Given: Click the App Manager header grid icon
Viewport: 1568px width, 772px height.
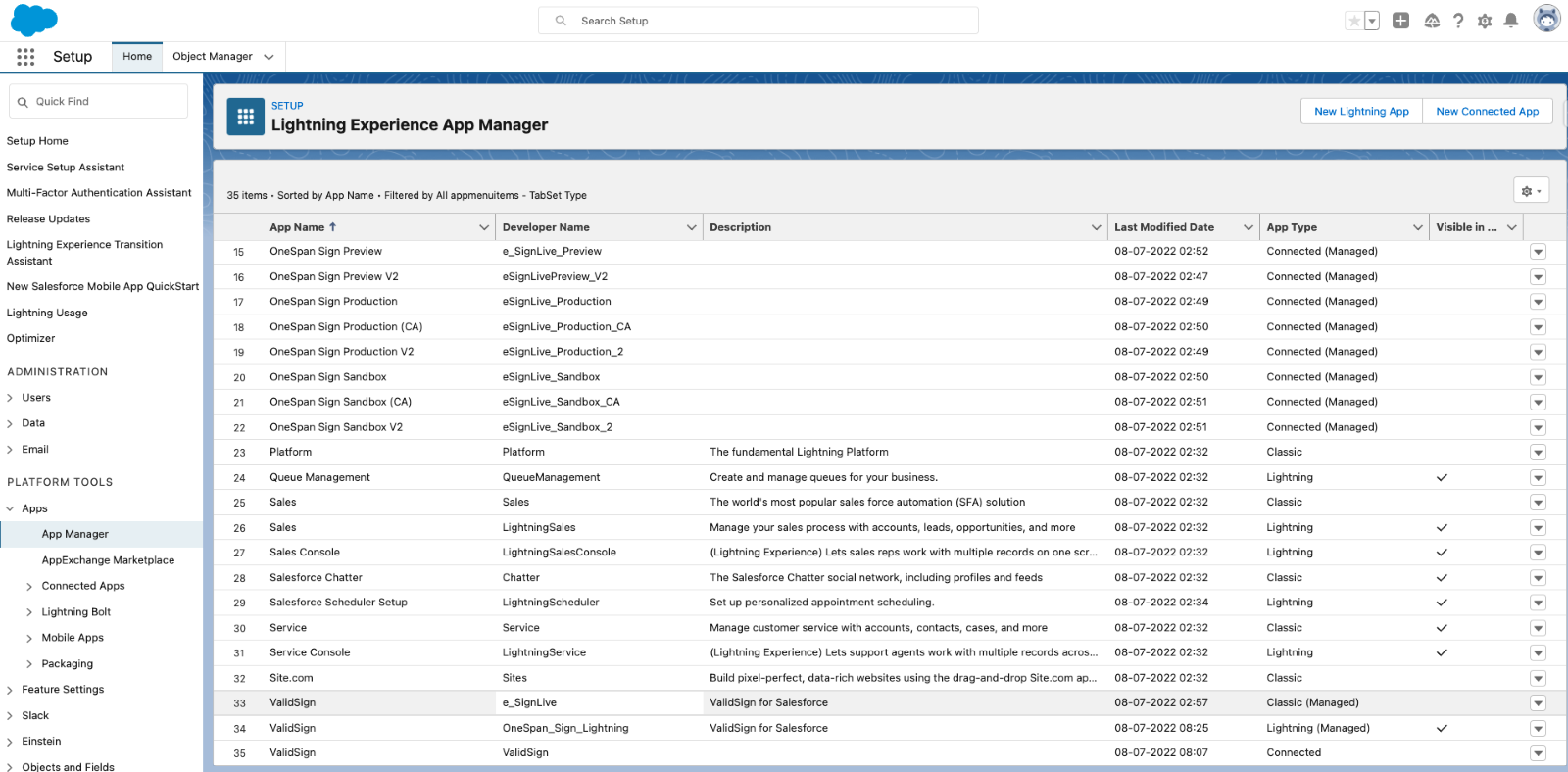Looking at the screenshot, I should (x=246, y=117).
